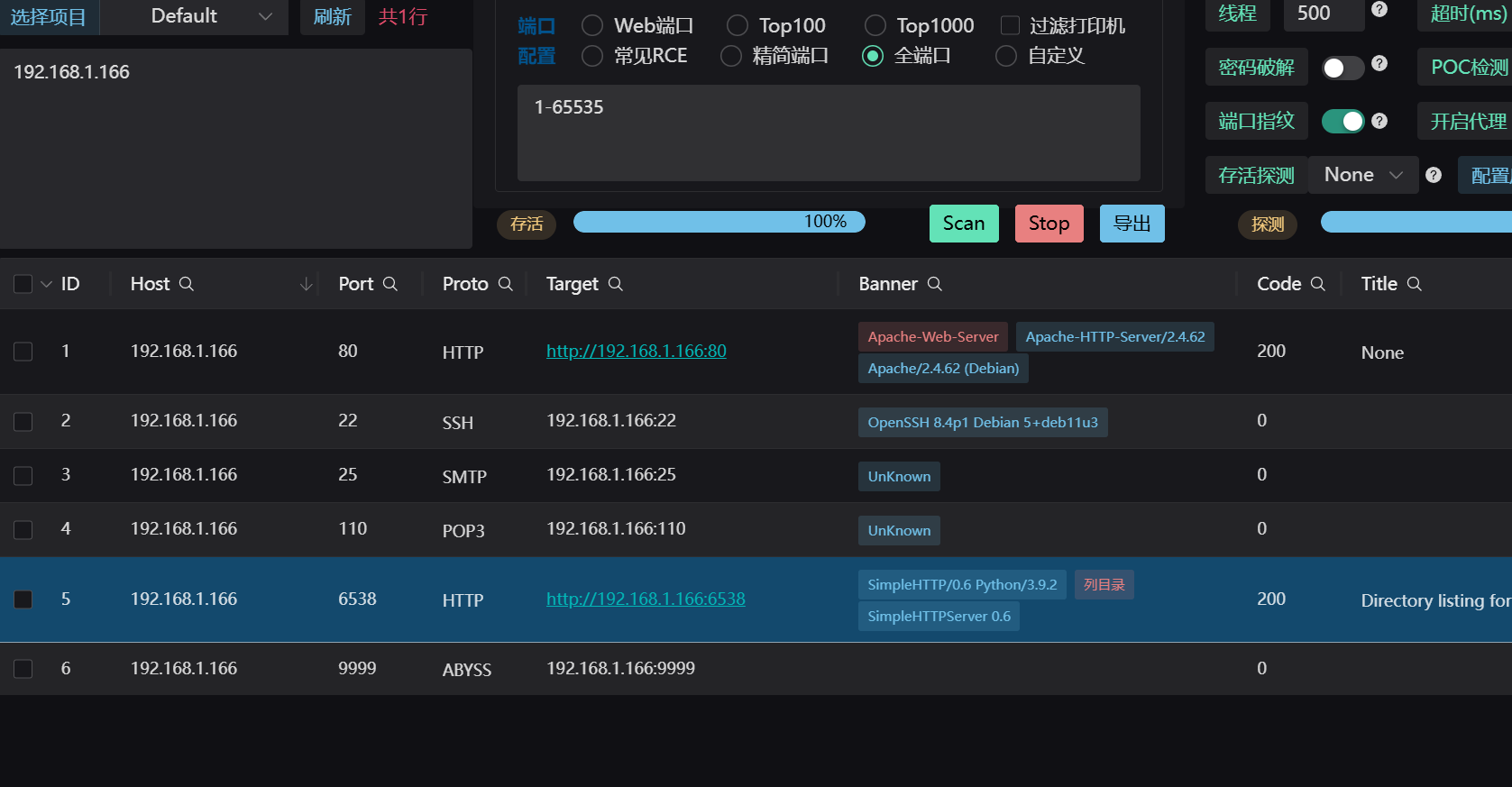Choose the 精简端口 radio option
The image size is (1512, 787).
731,56
